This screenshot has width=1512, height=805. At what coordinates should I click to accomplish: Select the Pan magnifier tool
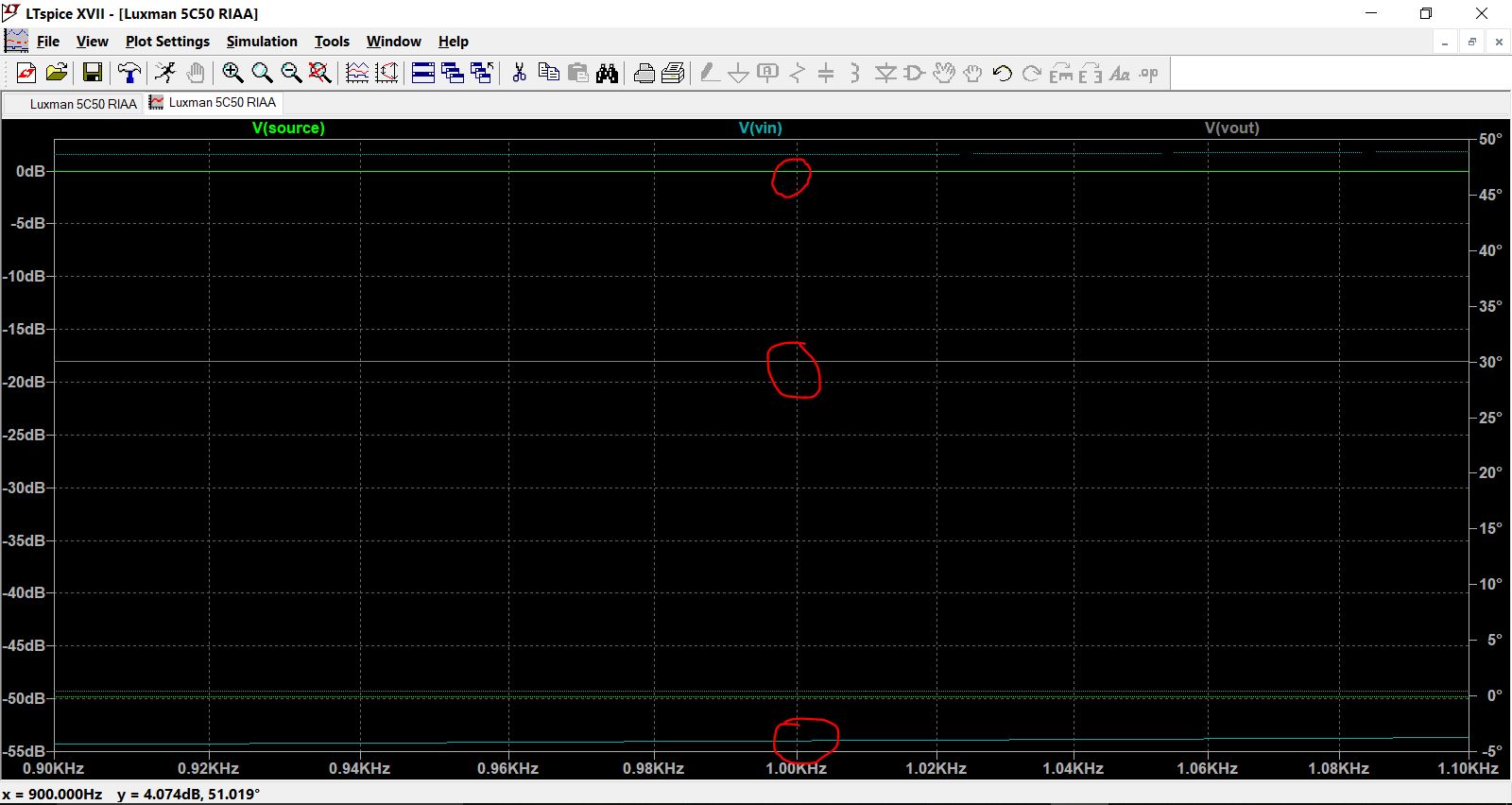(262, 73)
